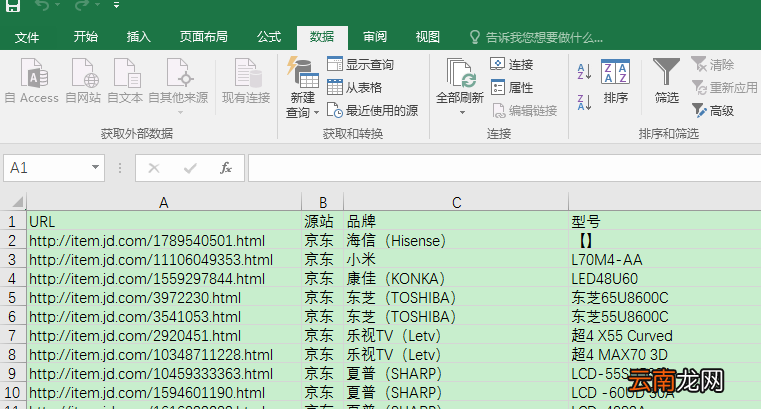Click the Undo arrow icon

(43, 5)
